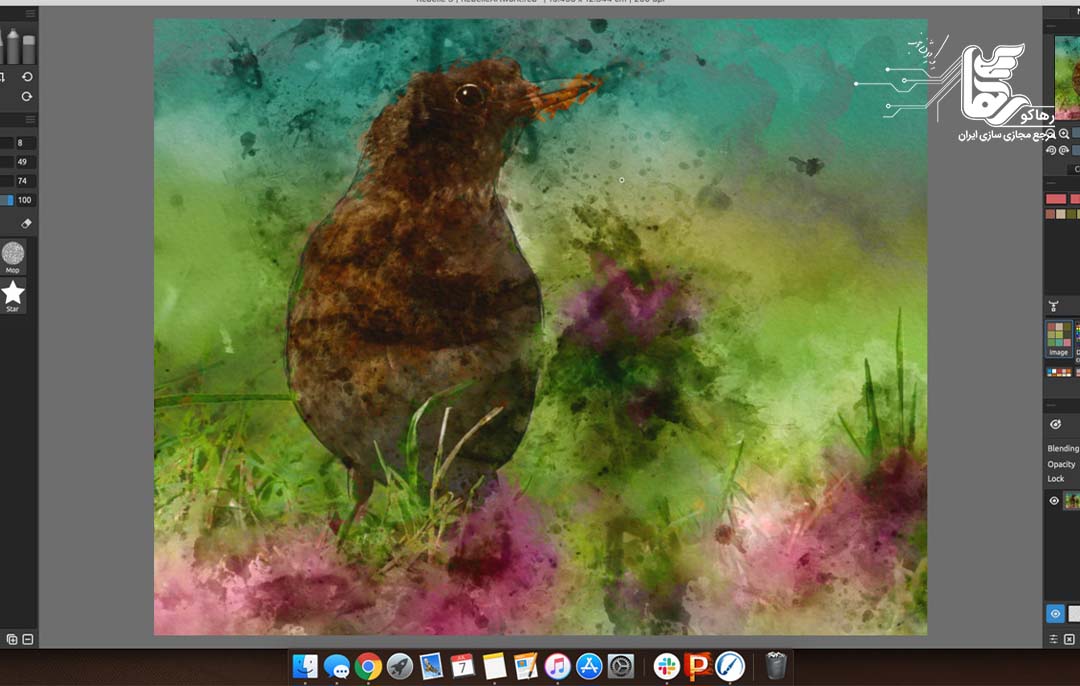The width and height of the screenshot is (1080, 686).
Task: Select the Mop brush preset
Action: [x=13, y=256]
